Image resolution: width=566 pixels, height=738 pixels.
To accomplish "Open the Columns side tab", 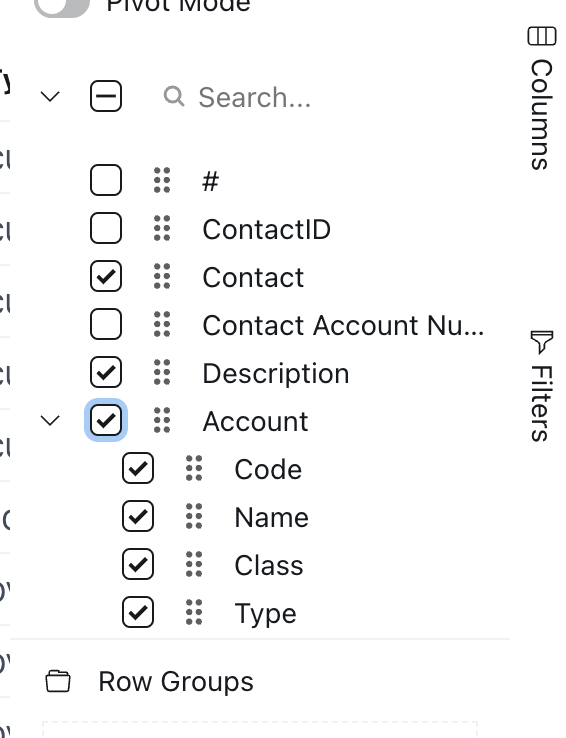I will 542,98.
